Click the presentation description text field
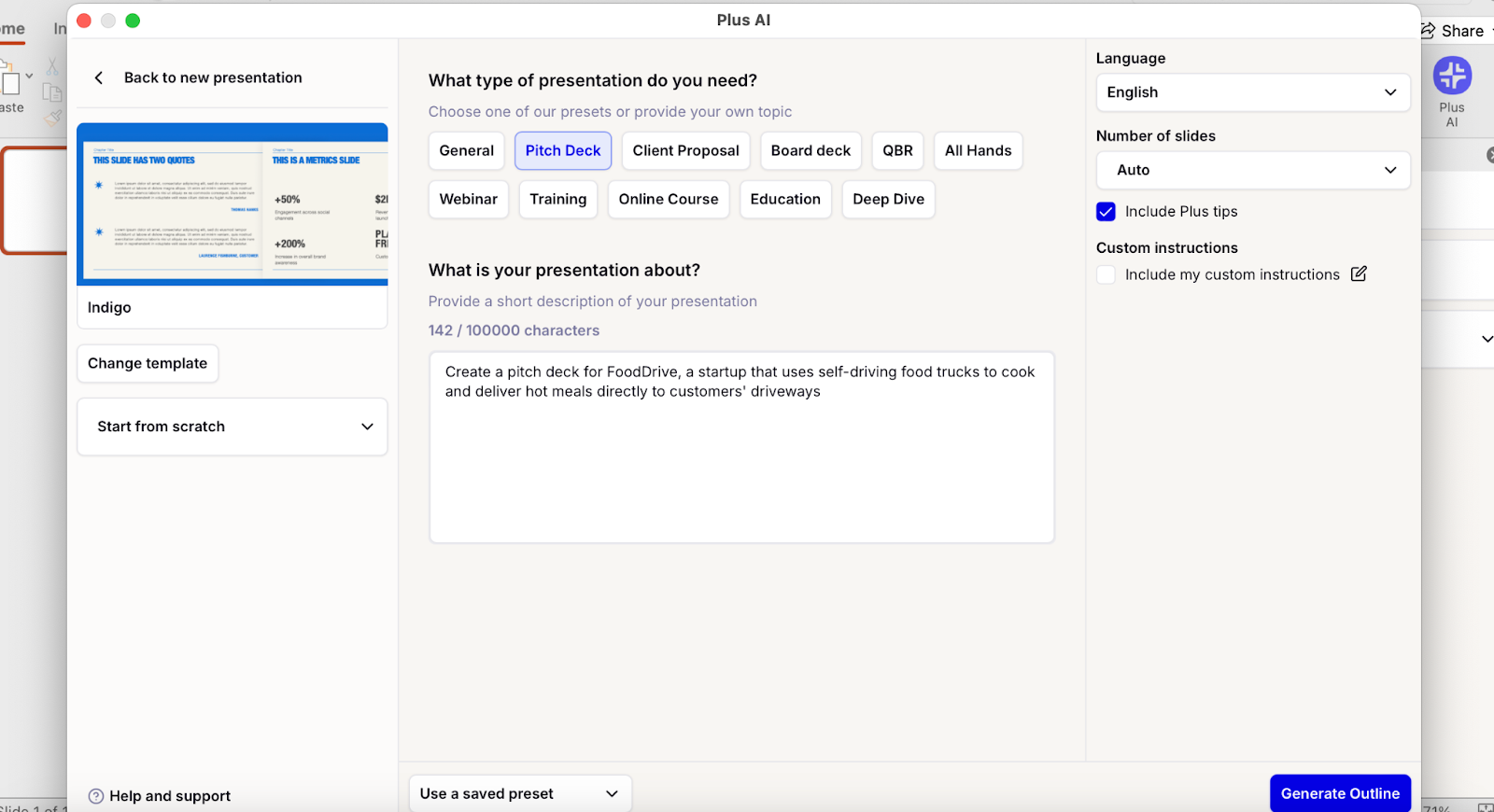 click(x=741, y=447)
